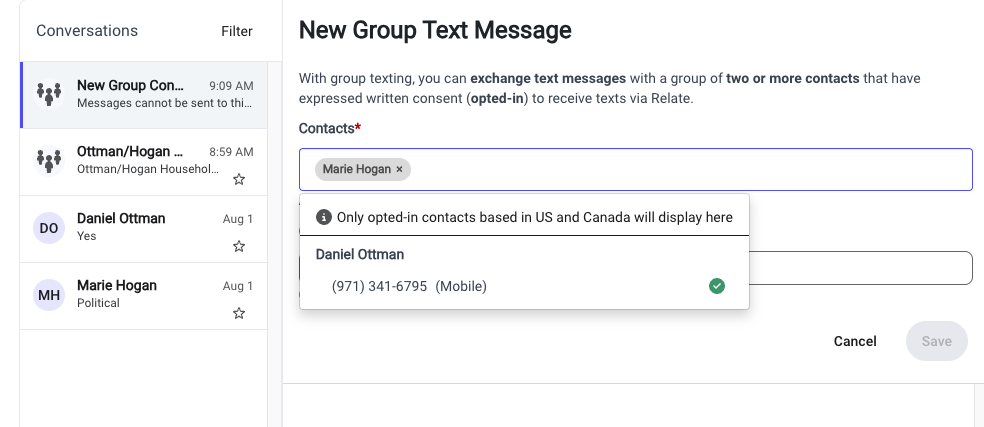The image size is (984, 427).
Task: Open Daniel Ottman conversation in list
Action: tap(144, 229)
